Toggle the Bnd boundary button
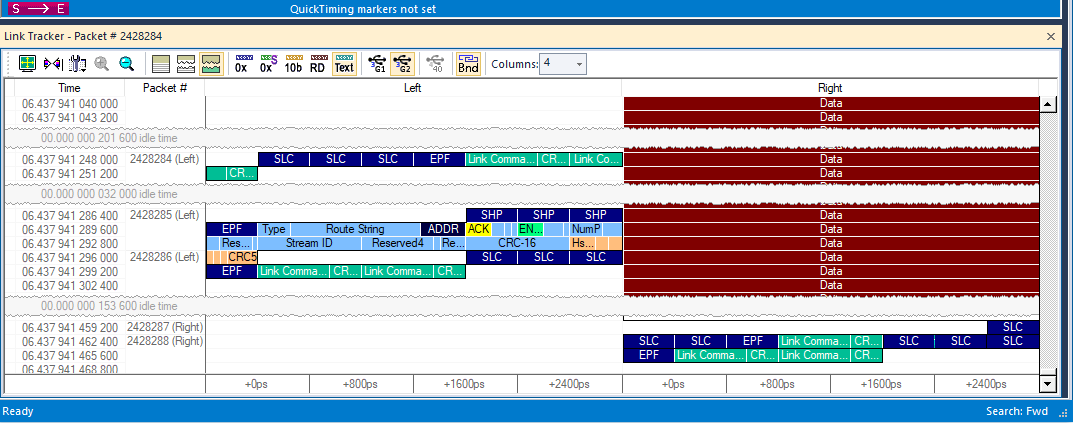The height and width of the screenshot is (423, 1073). pos(468,64)
